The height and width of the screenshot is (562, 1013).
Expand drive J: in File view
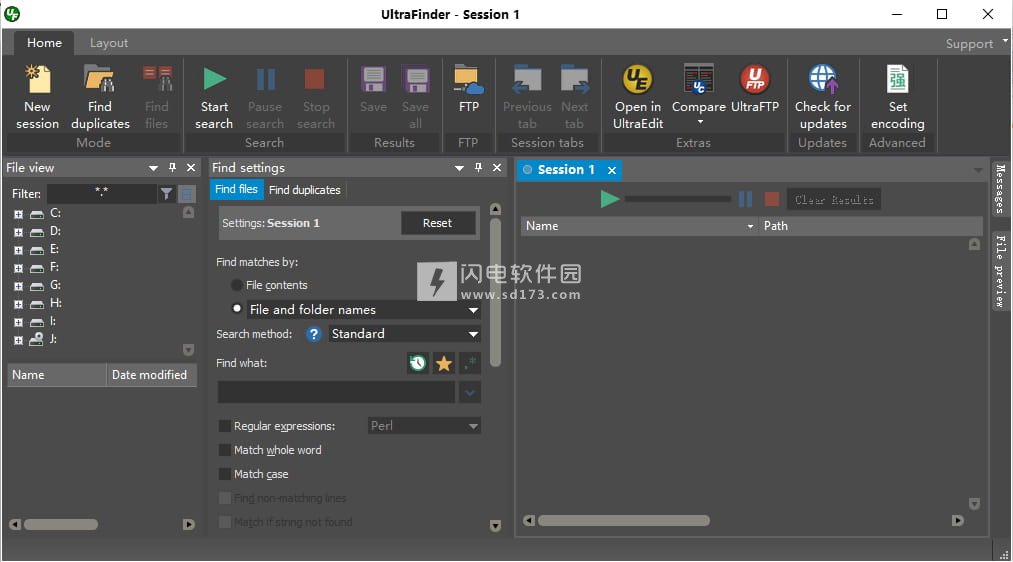(18, 340)
